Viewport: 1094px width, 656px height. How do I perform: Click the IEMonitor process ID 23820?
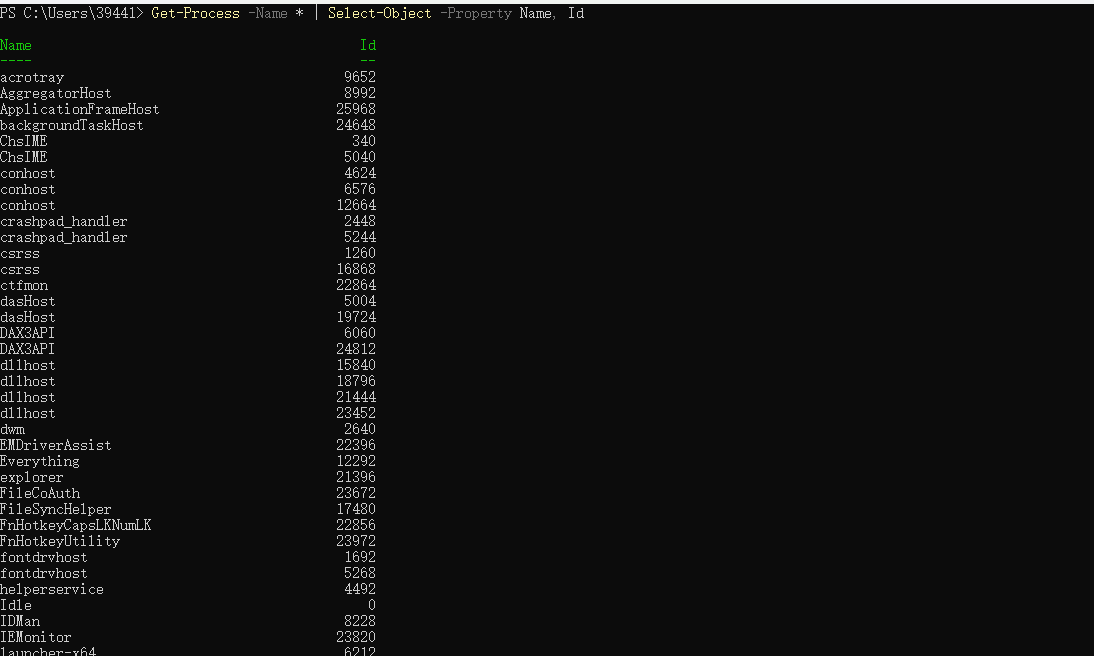coord(356,637)
